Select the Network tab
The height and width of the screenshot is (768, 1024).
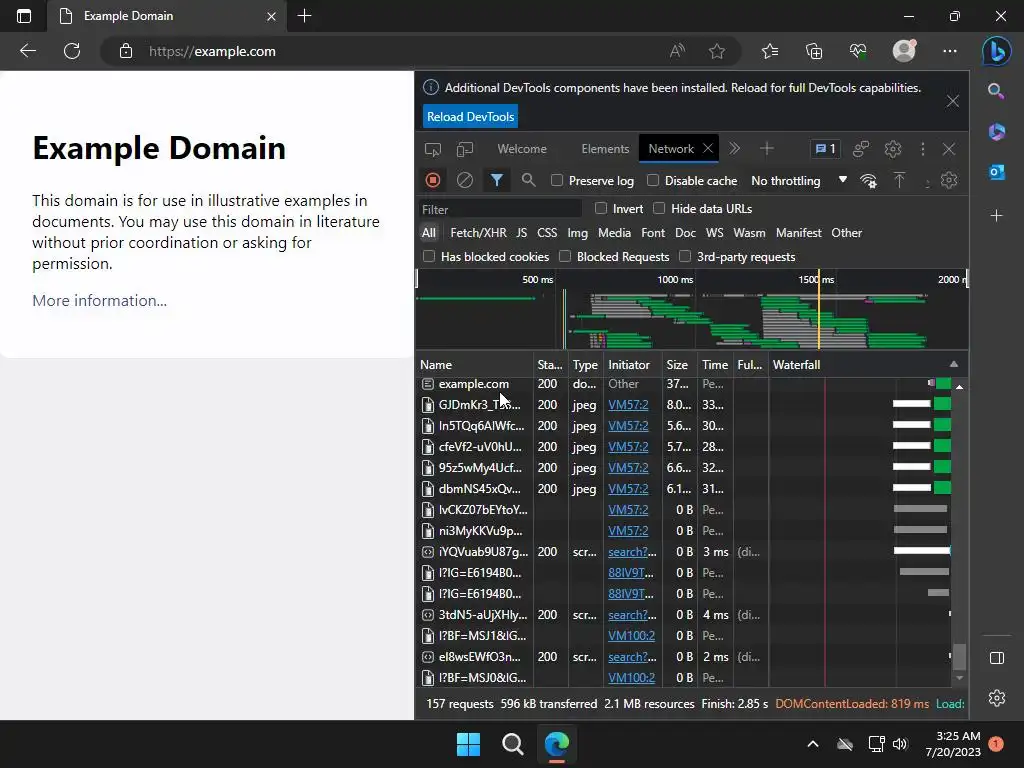point(671,149)
